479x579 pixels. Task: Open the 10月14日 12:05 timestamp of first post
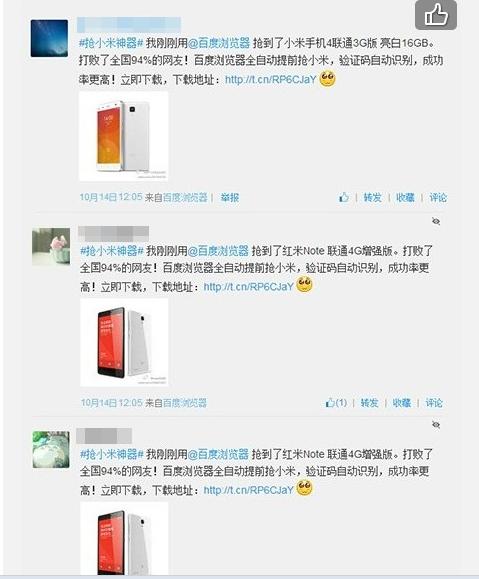(111, 197)
